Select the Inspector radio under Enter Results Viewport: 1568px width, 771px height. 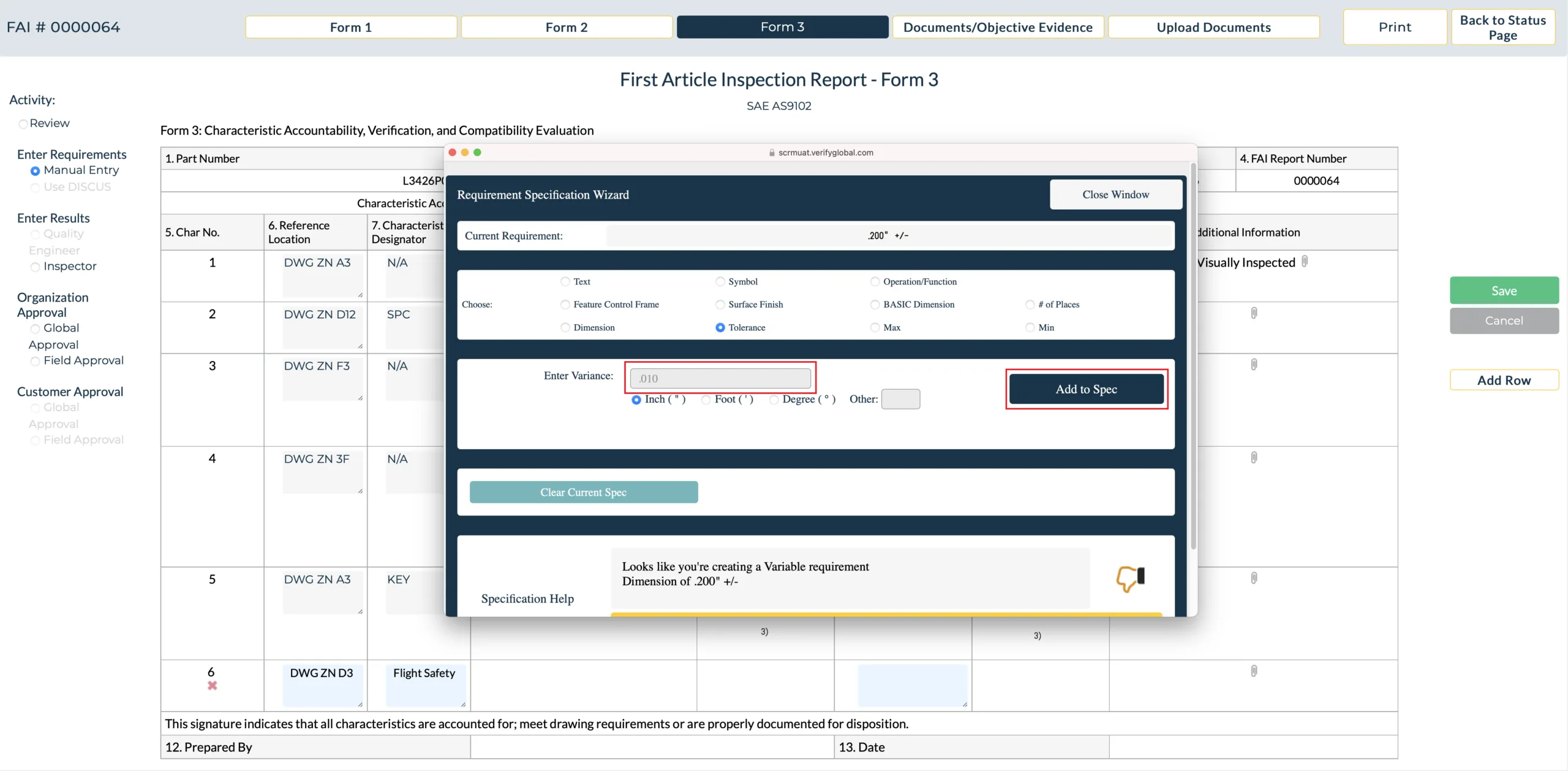(36, 267)
